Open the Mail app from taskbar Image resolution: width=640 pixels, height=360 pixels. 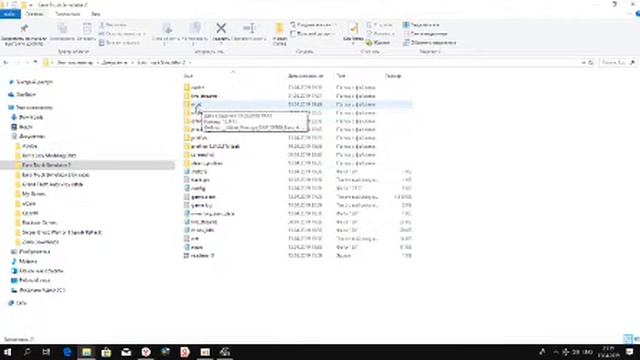(x=126, y=352)
